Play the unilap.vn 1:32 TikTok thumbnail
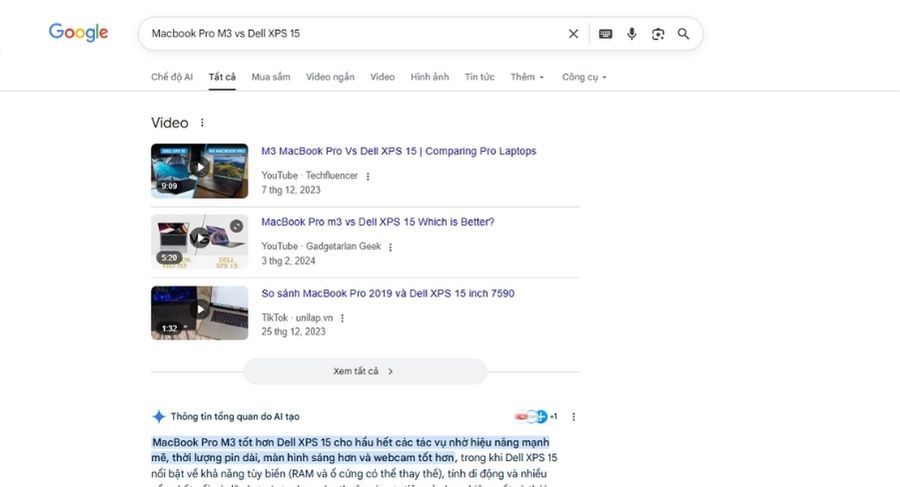 point(200,313)
